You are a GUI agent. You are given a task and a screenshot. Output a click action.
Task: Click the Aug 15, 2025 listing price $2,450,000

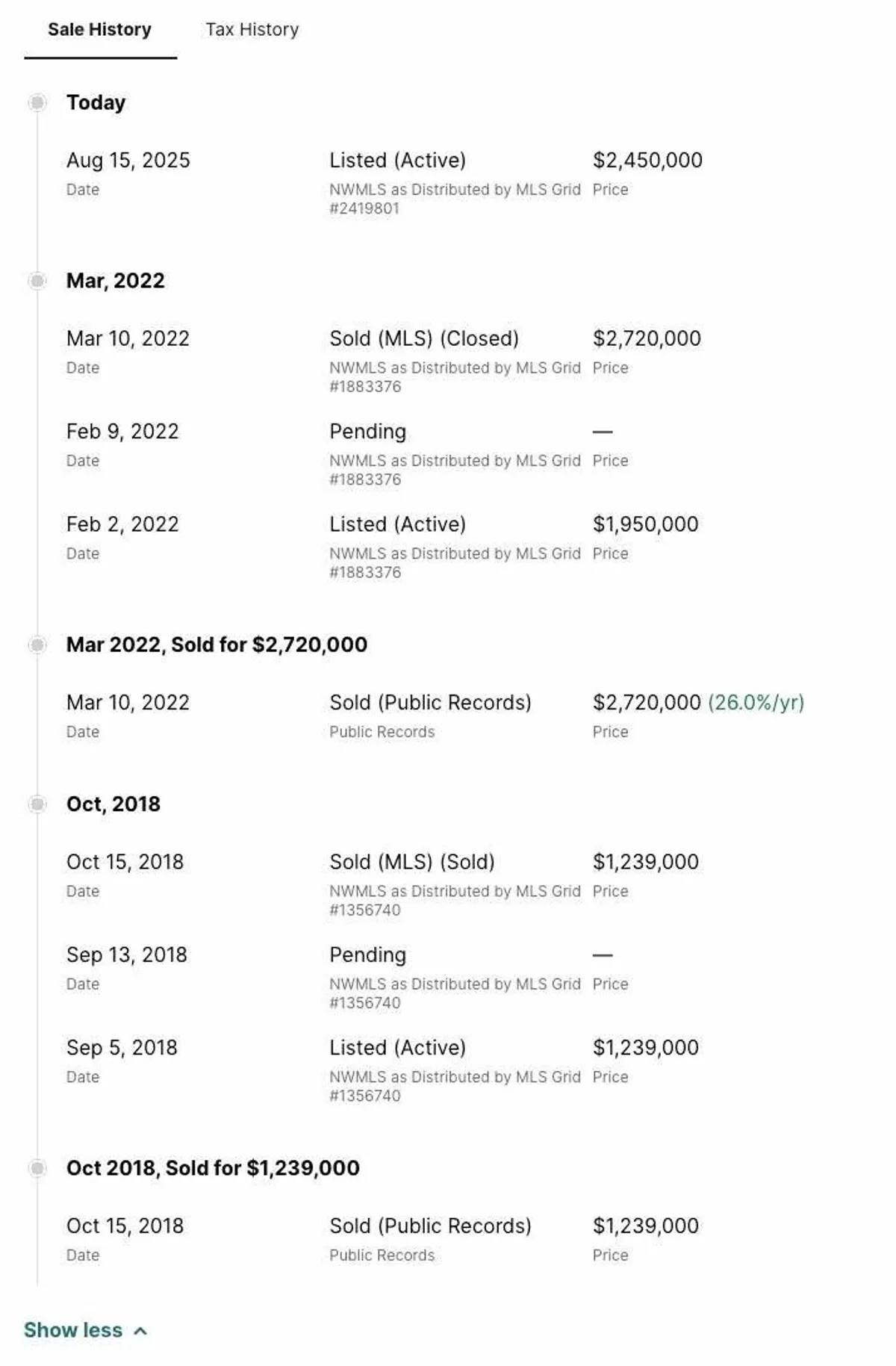click(647, 161)
